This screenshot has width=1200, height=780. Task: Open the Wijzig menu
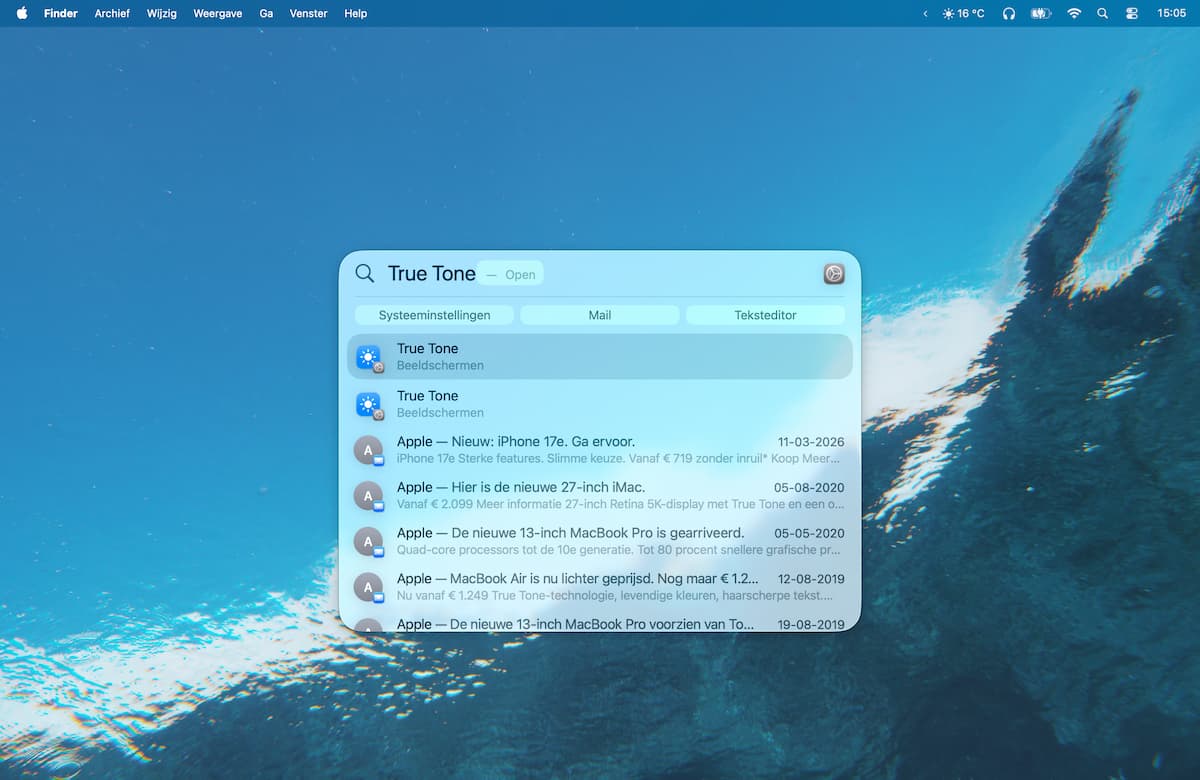162,13
